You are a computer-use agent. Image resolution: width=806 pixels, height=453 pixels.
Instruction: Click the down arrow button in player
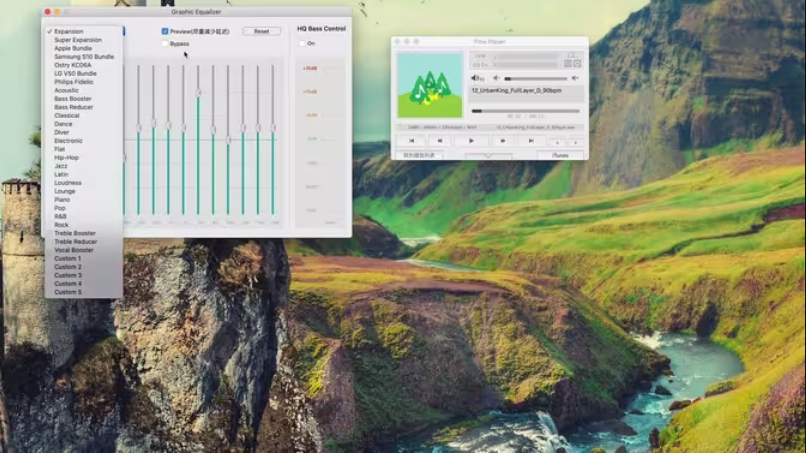click(576, 142)
